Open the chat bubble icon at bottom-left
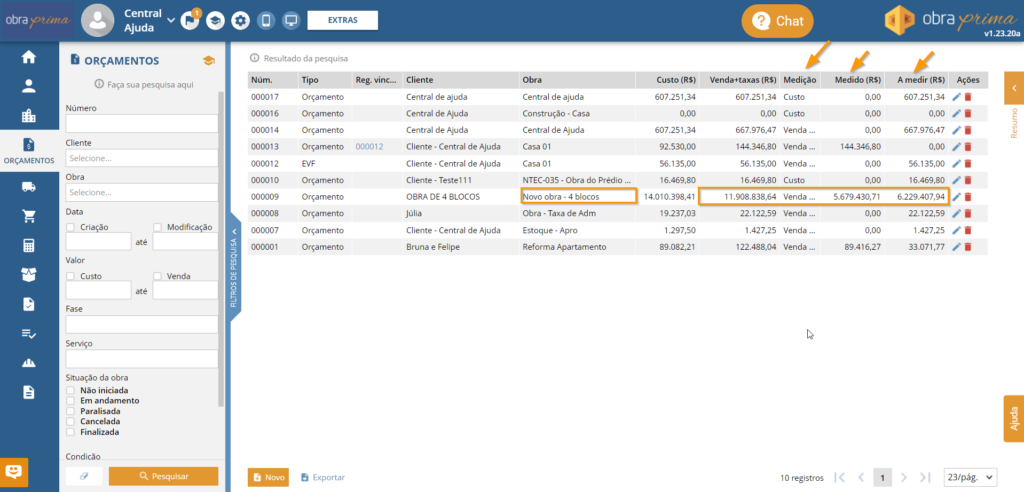Screen dimensions: 1024x492 (14, 470)
